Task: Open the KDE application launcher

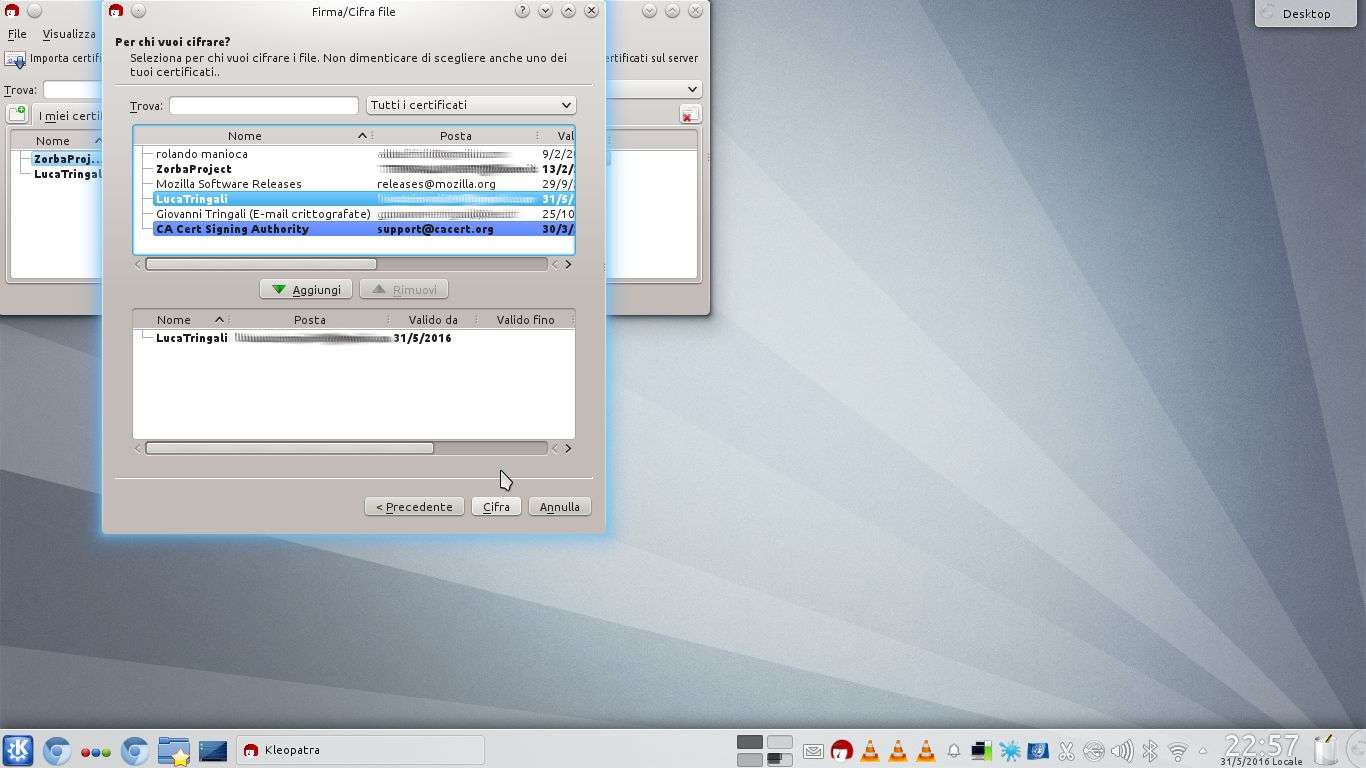Action: pos(17,750)
